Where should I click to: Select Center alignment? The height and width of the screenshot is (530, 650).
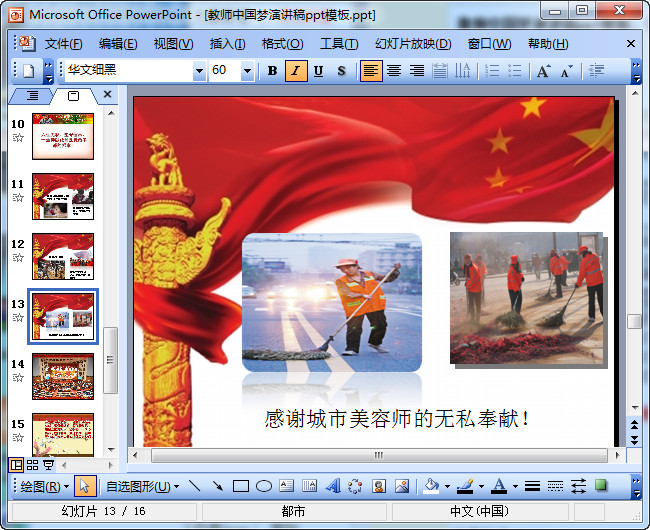pyautogui.click(x=394, y=71)
